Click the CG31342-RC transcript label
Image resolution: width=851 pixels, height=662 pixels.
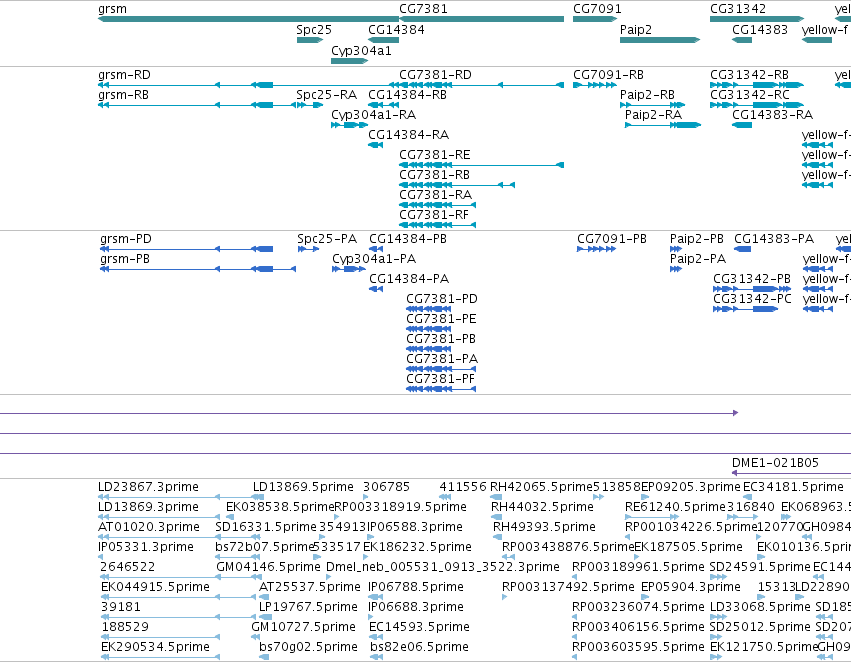pyautogui.click(x=750, y=95)
